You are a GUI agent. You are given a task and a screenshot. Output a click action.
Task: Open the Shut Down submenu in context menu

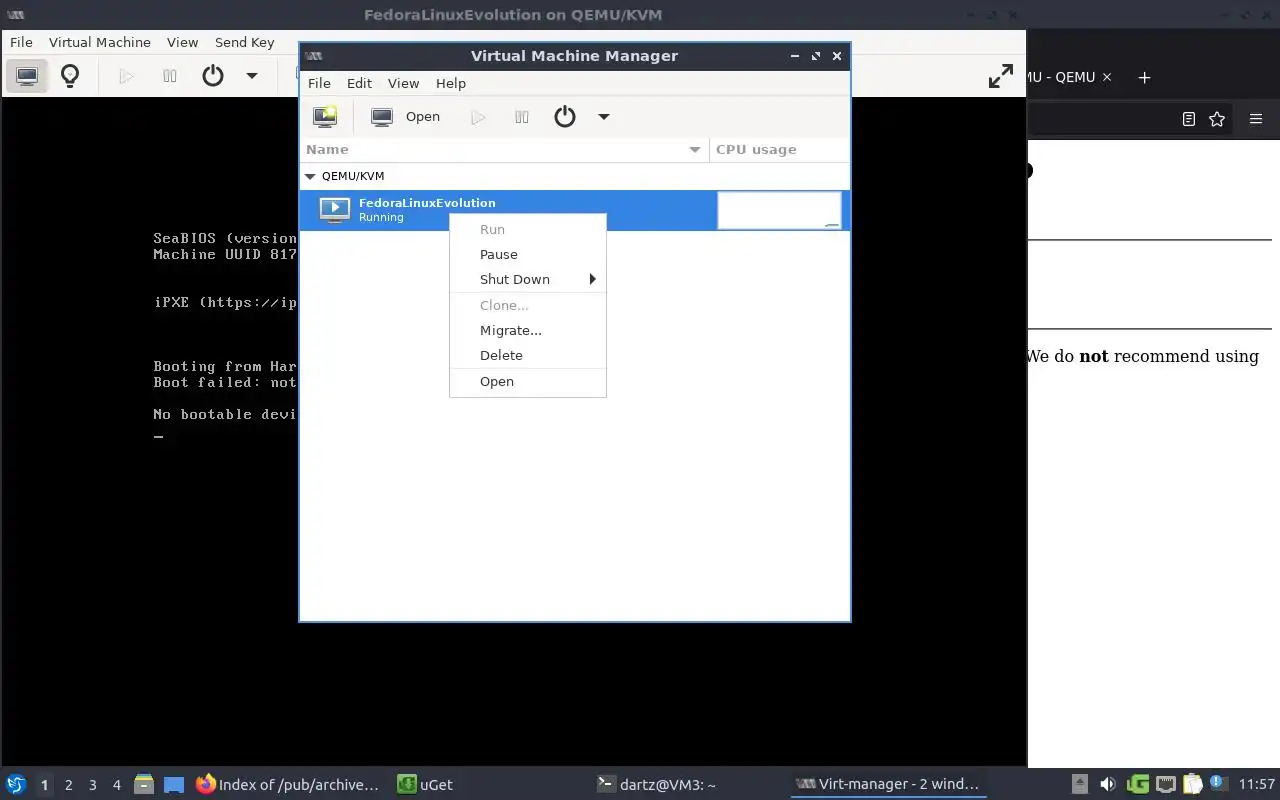(527, 279)
